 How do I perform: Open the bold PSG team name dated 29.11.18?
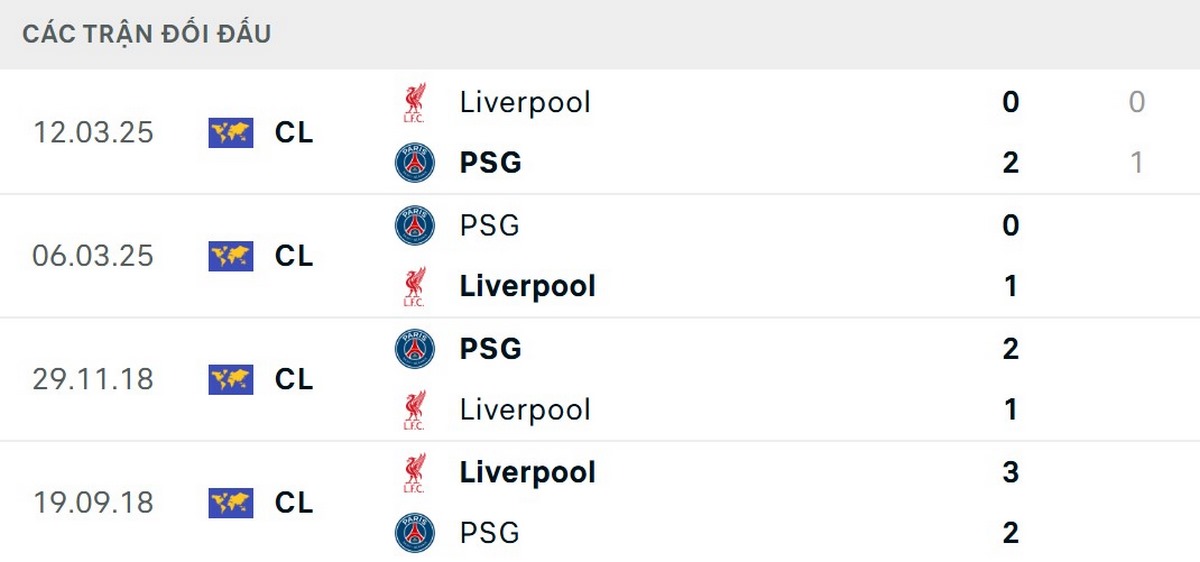[x=490, y=349]
